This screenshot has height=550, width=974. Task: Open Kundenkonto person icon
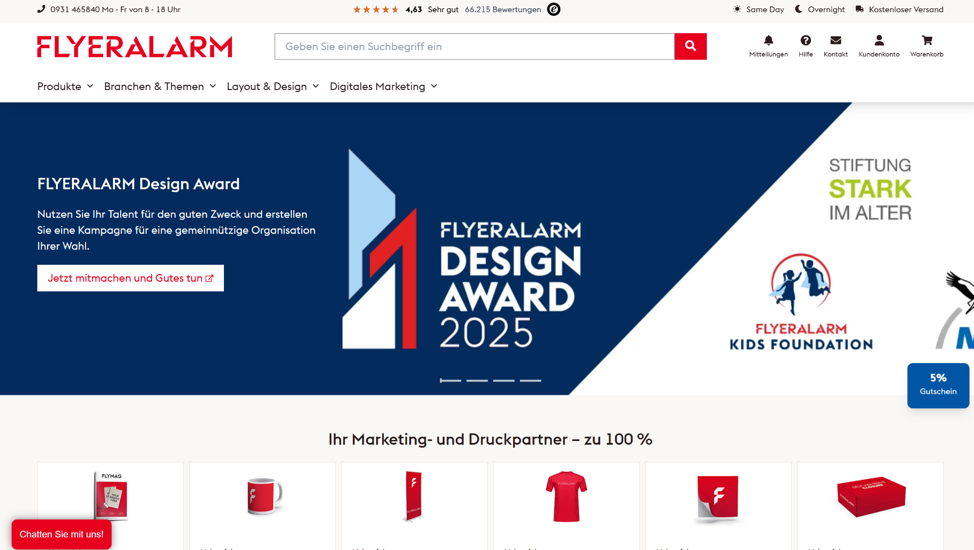click(878, 40)
